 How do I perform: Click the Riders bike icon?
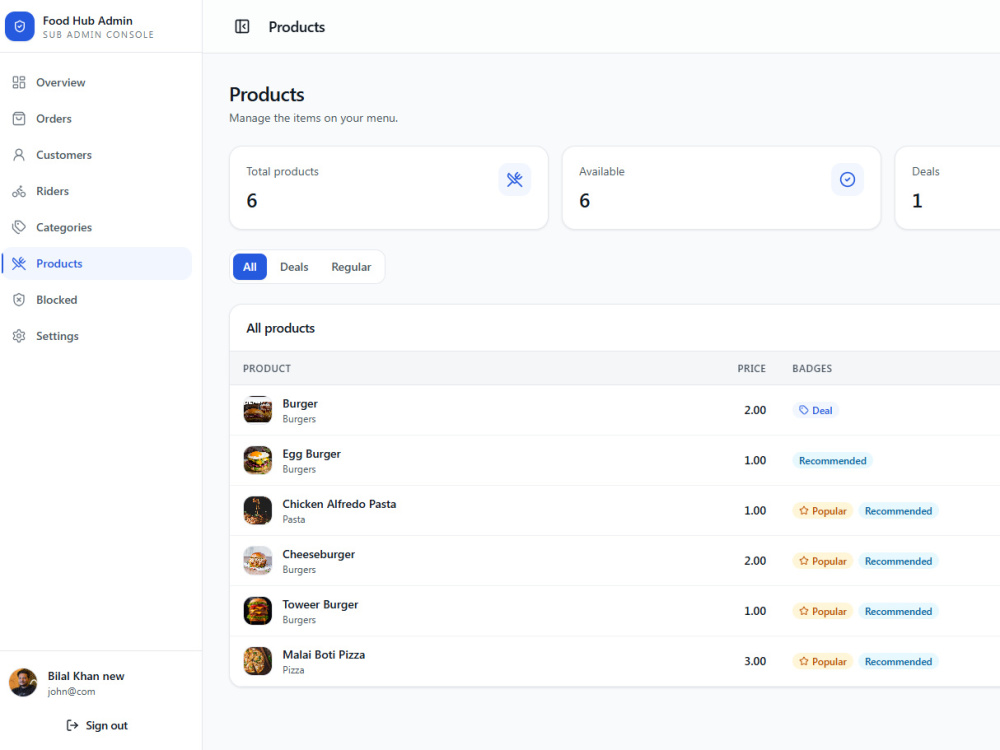19,191
